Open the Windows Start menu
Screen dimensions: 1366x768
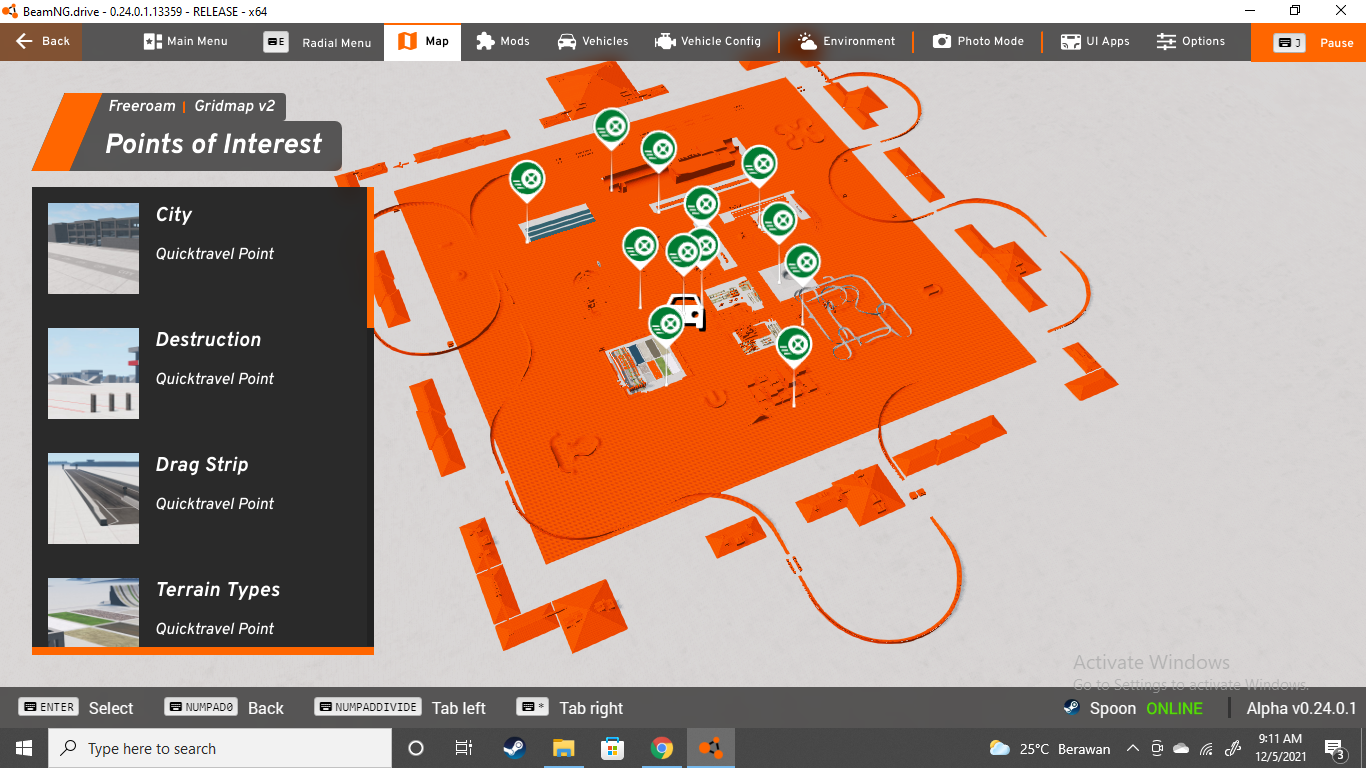pos(24,748)
